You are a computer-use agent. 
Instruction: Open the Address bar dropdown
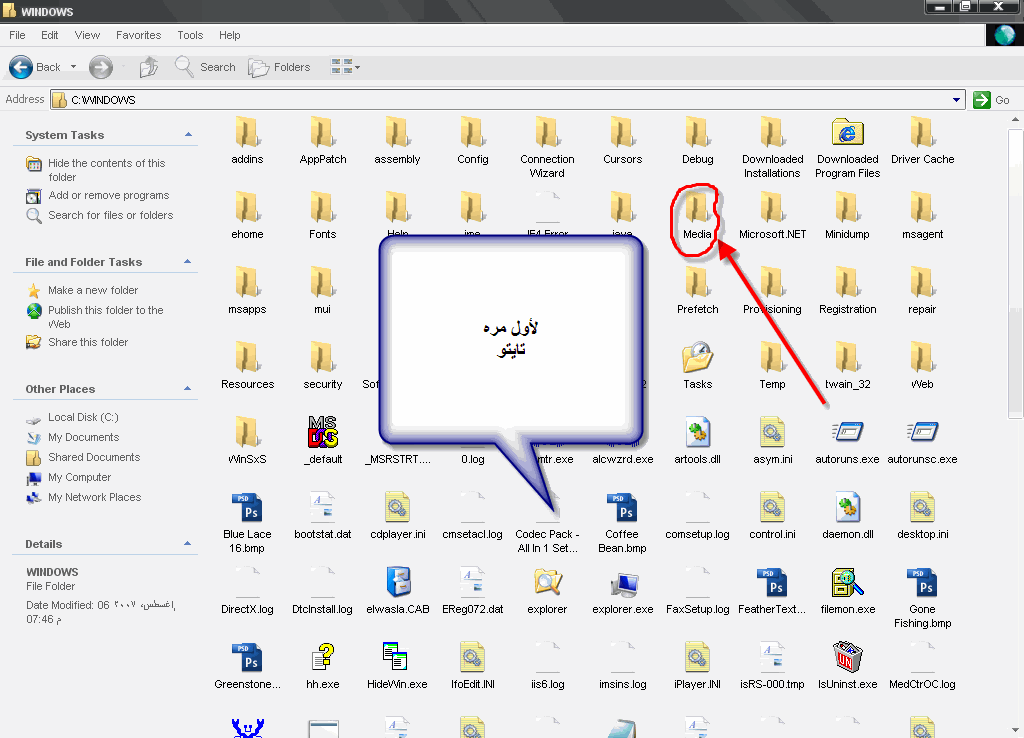click(x=956, y=100)
